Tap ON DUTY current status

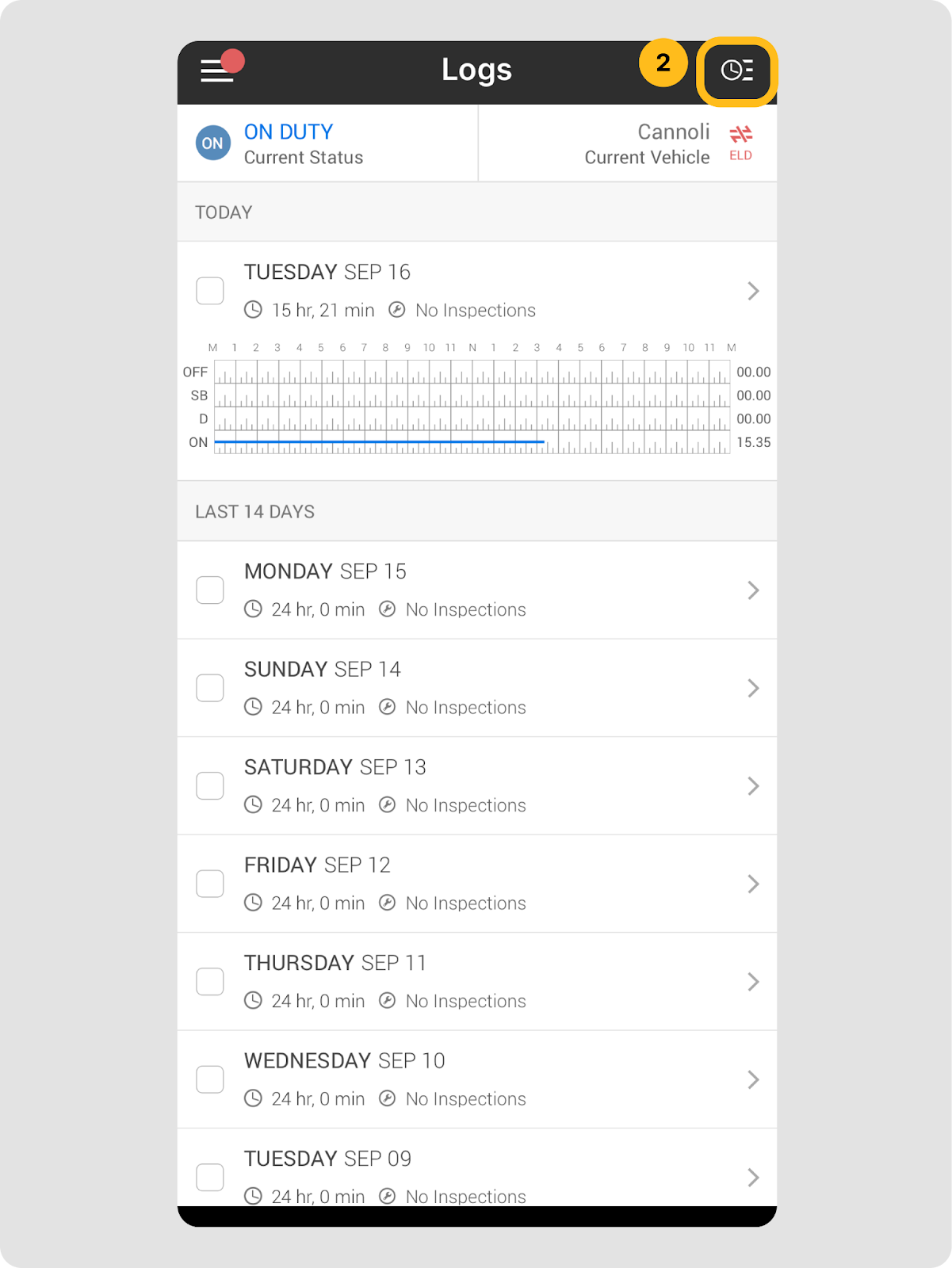(289, 132)
